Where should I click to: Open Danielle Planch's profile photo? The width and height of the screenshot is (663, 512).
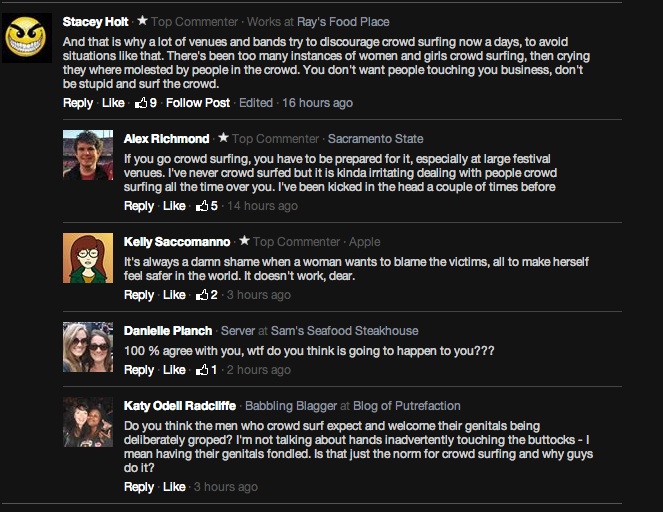coord(88,347)
